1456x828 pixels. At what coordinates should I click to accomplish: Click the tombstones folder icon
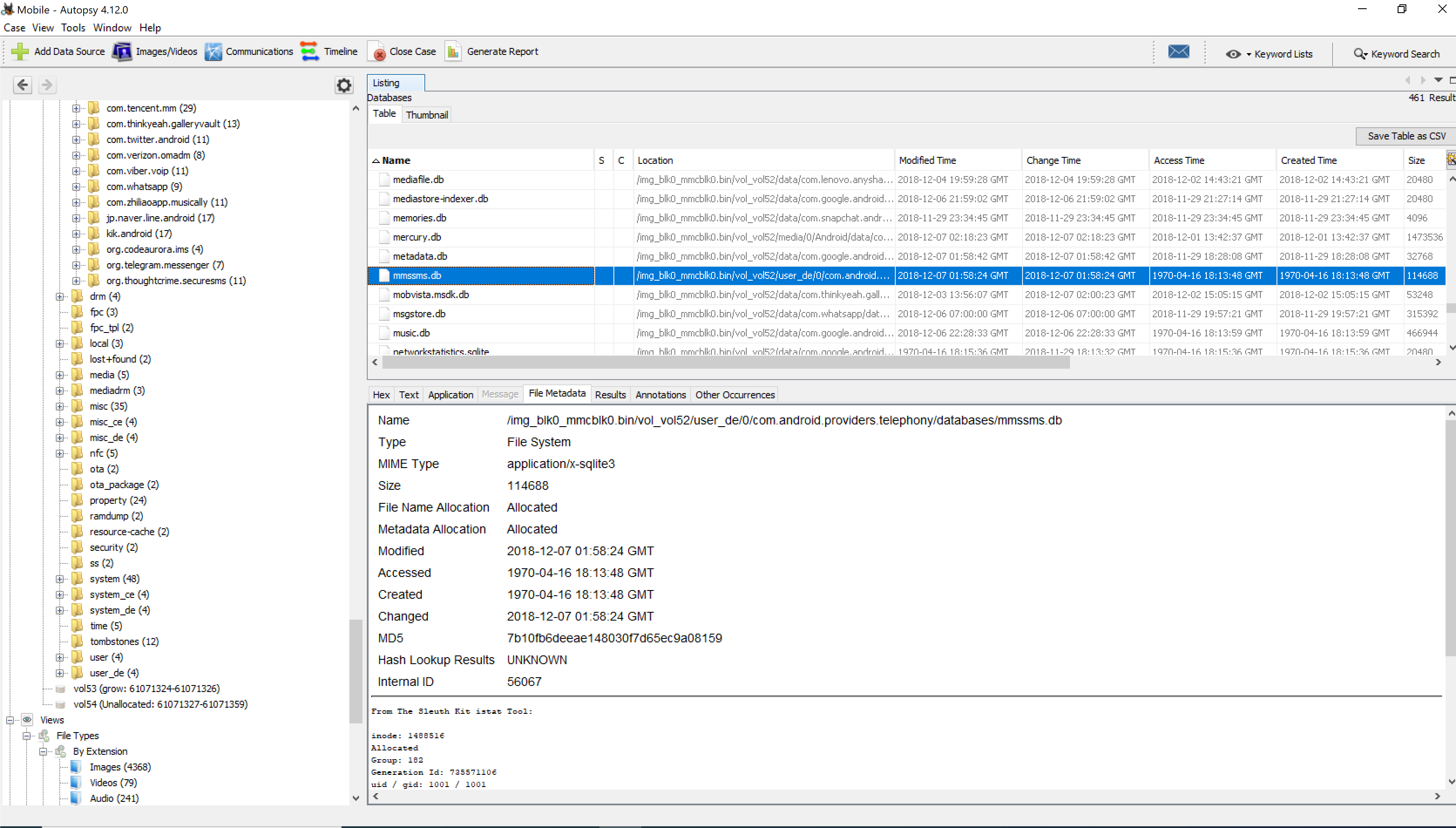pos(77,641)
